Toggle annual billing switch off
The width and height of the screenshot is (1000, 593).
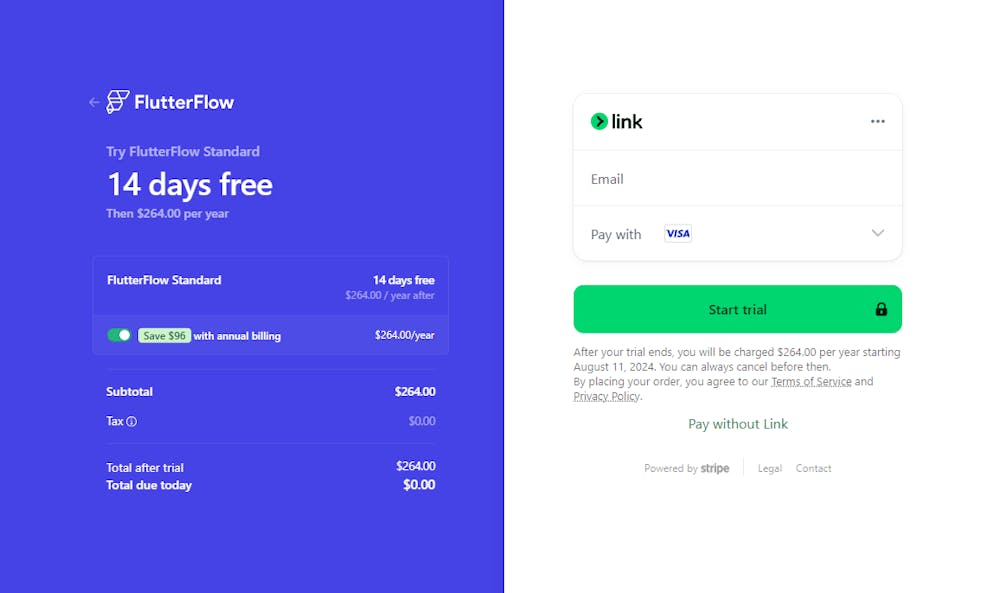[x=119, y=335]
